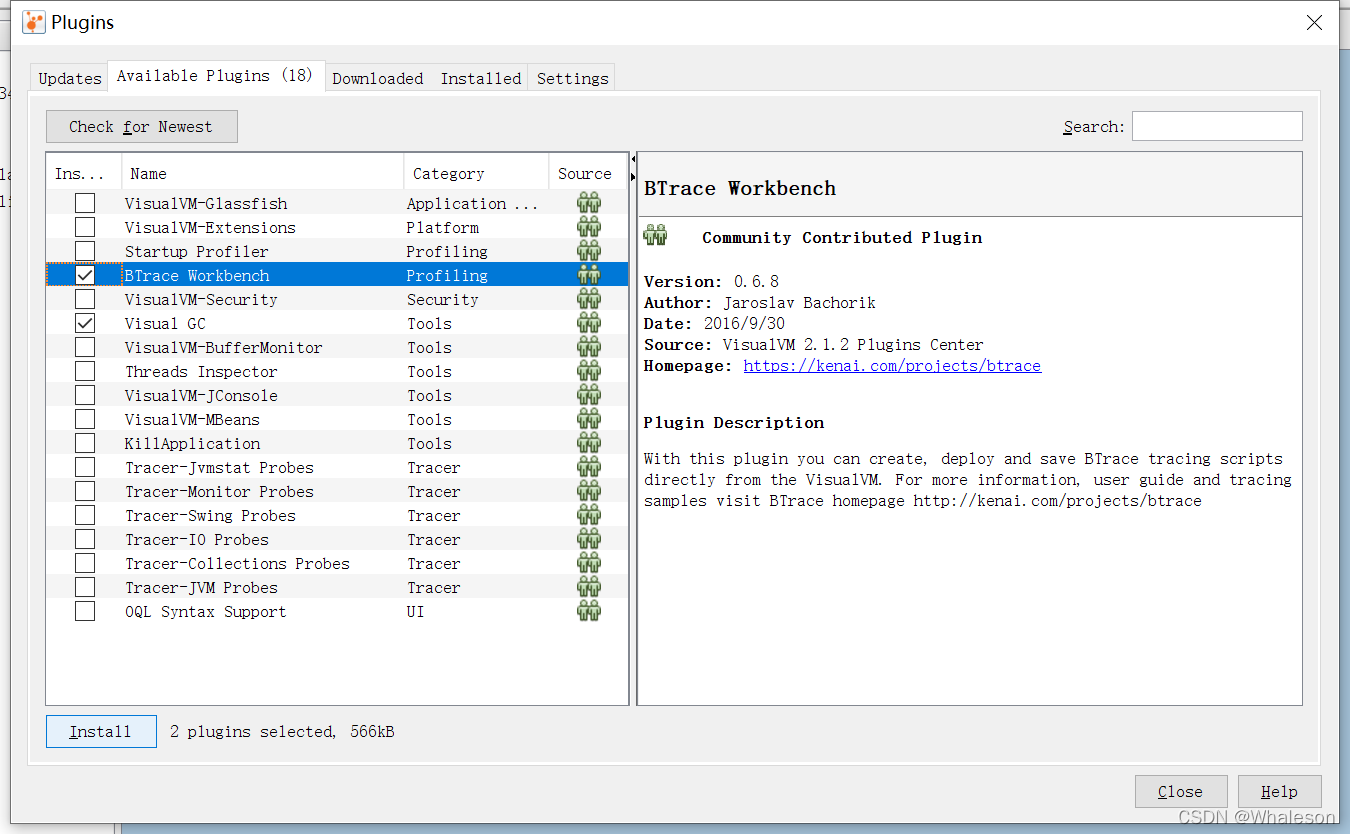The height and width of the screenshot is (834, 1350).
Task: Collapse details pane using upper divider arrow
Action: point(633,159)
